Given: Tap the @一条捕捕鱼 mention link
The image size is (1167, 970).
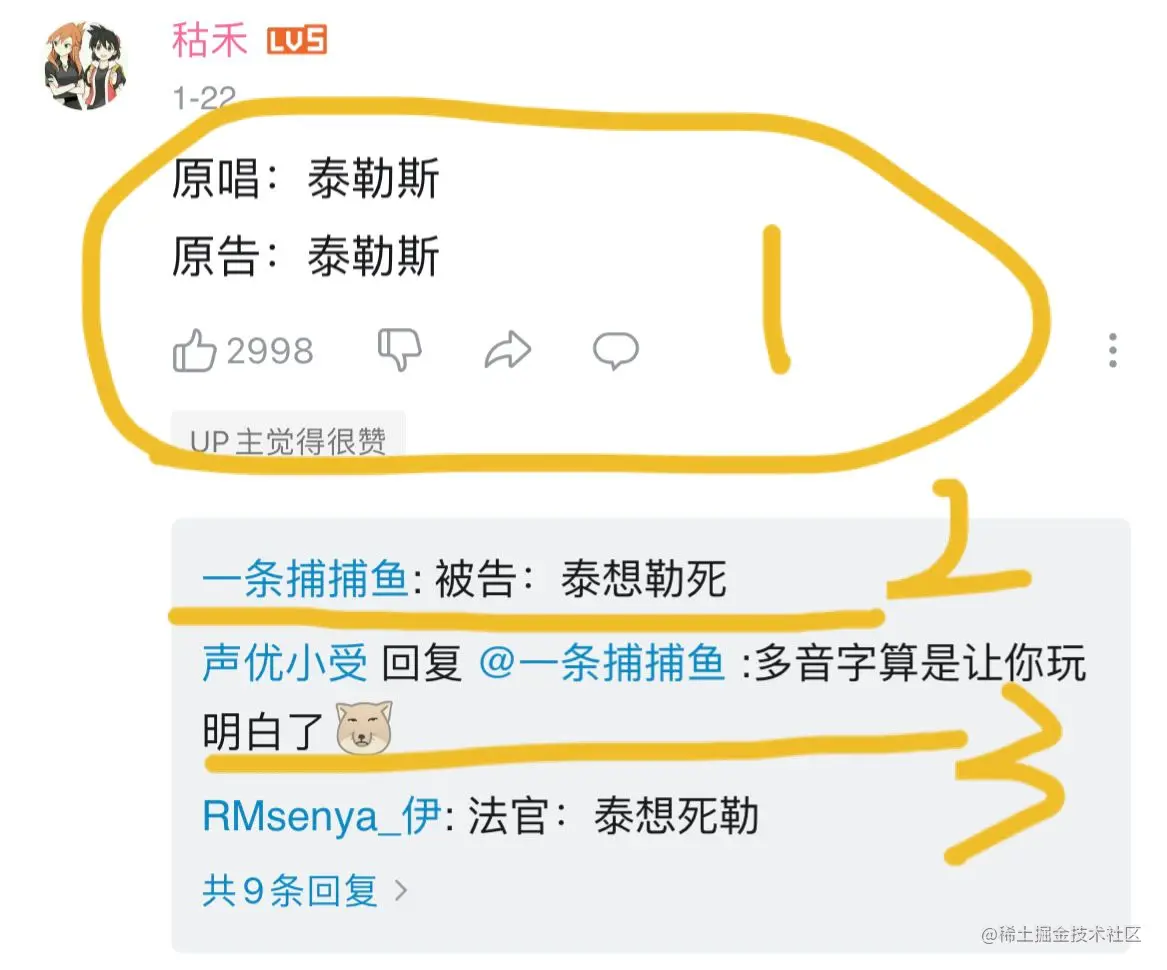Looking at the screenshot, I should click(x=602, y=663).
